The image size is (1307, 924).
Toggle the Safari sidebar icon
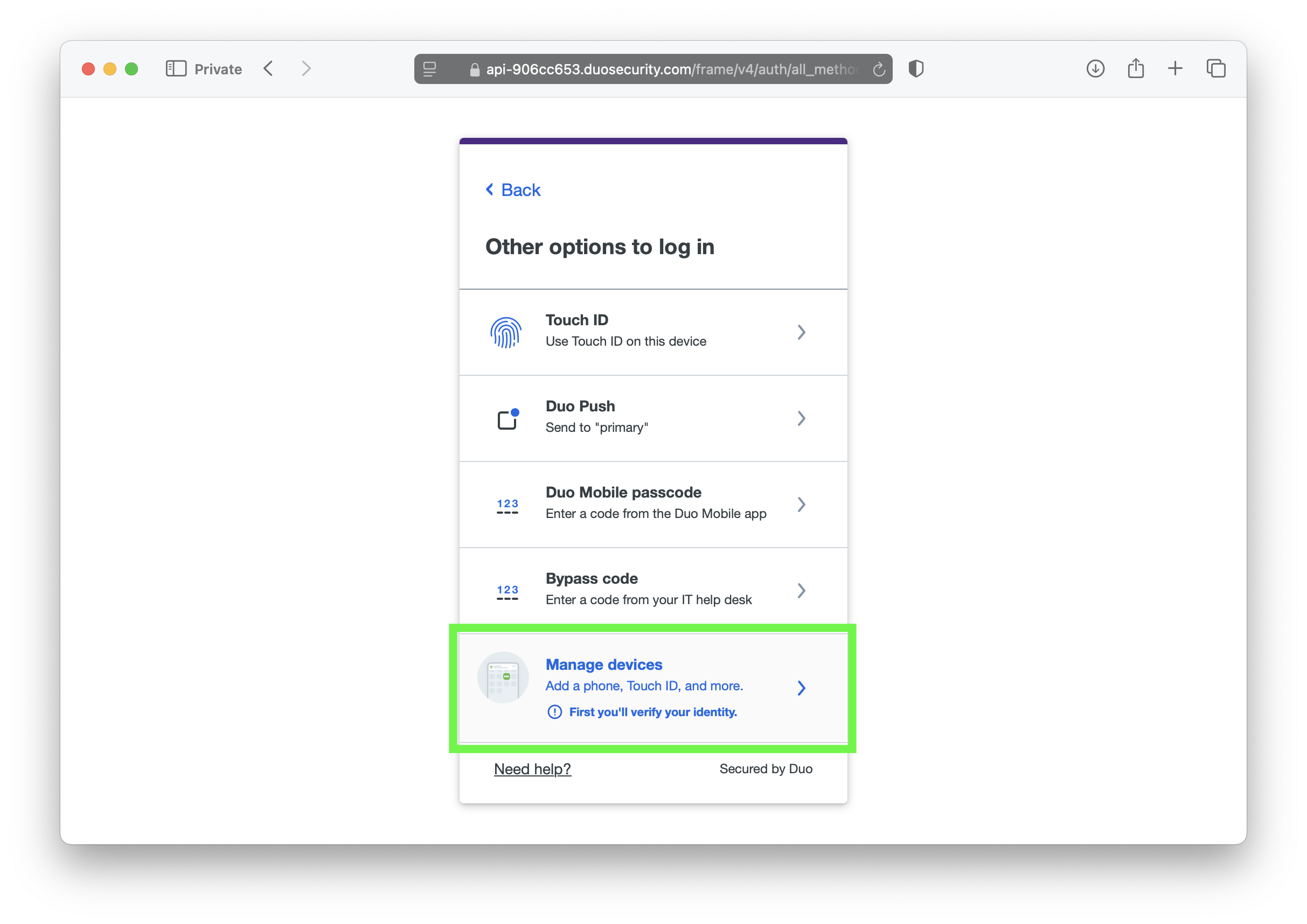tap(176, 69)
